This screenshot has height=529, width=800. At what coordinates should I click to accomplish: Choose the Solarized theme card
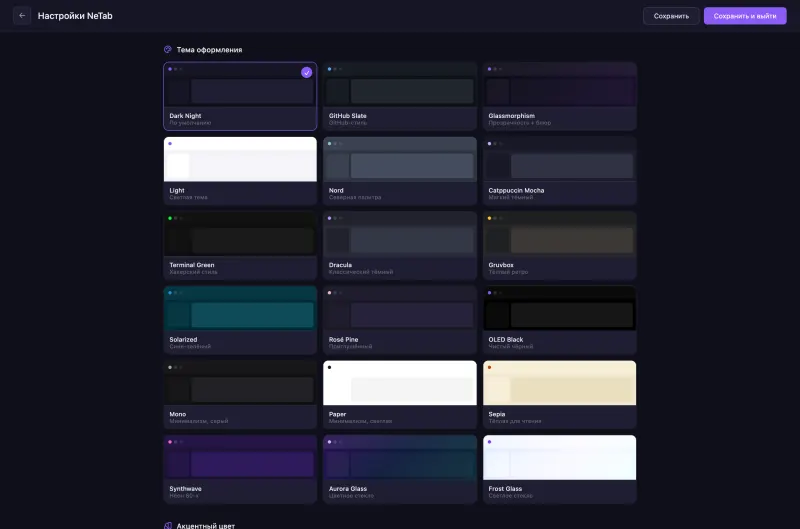(240, 320)
